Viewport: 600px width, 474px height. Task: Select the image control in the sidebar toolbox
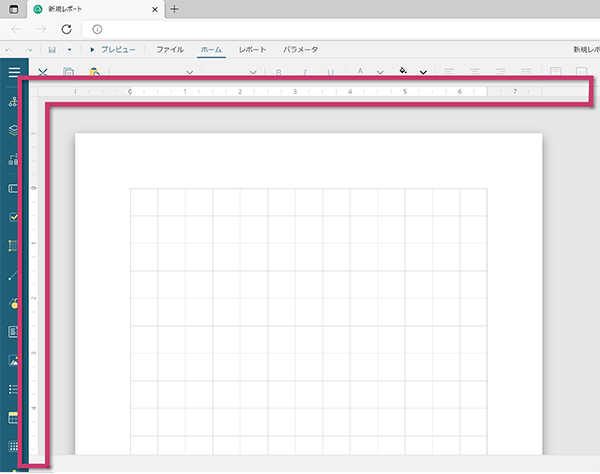tap(14, 360)
